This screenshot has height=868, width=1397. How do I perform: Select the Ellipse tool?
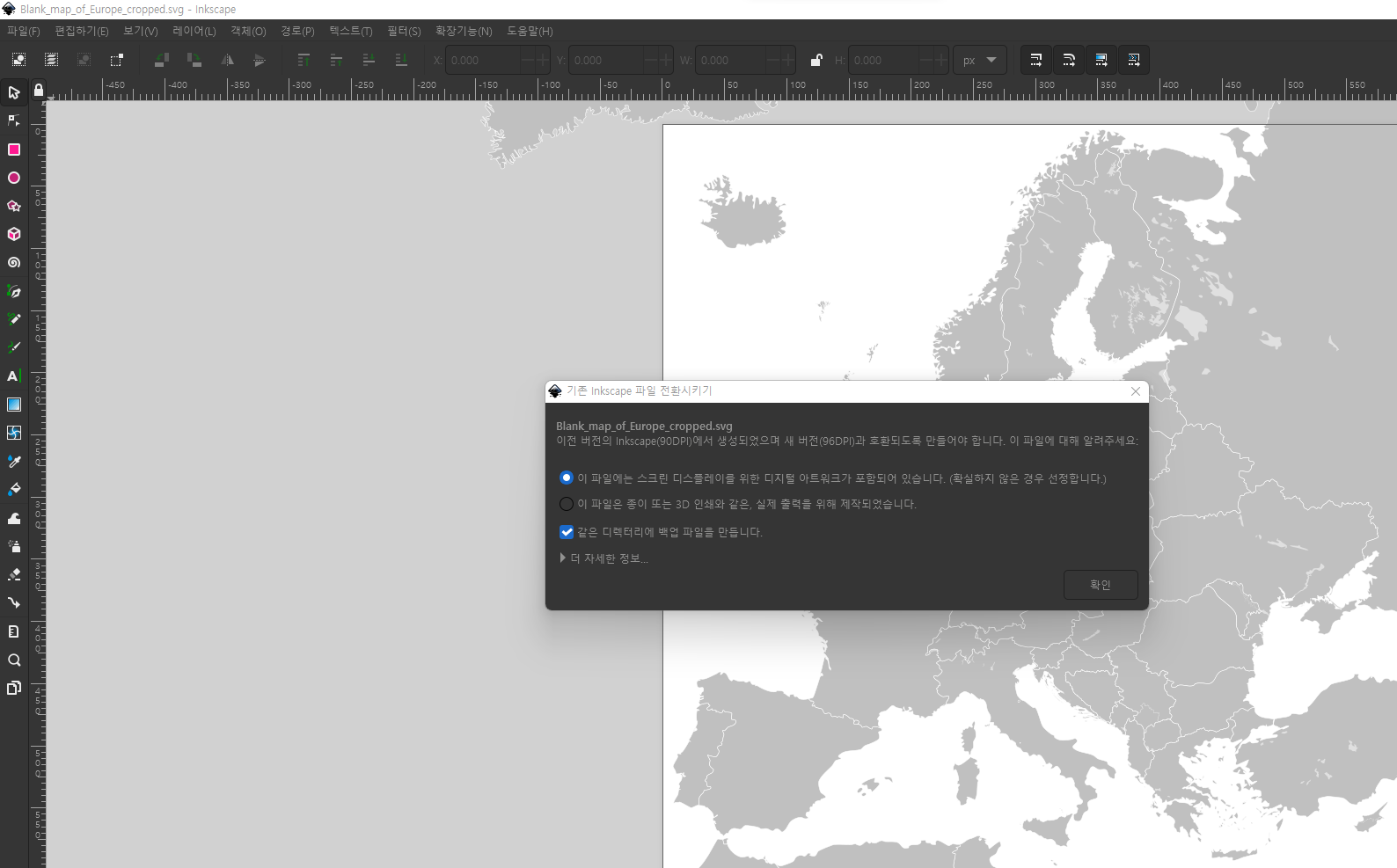14,178
